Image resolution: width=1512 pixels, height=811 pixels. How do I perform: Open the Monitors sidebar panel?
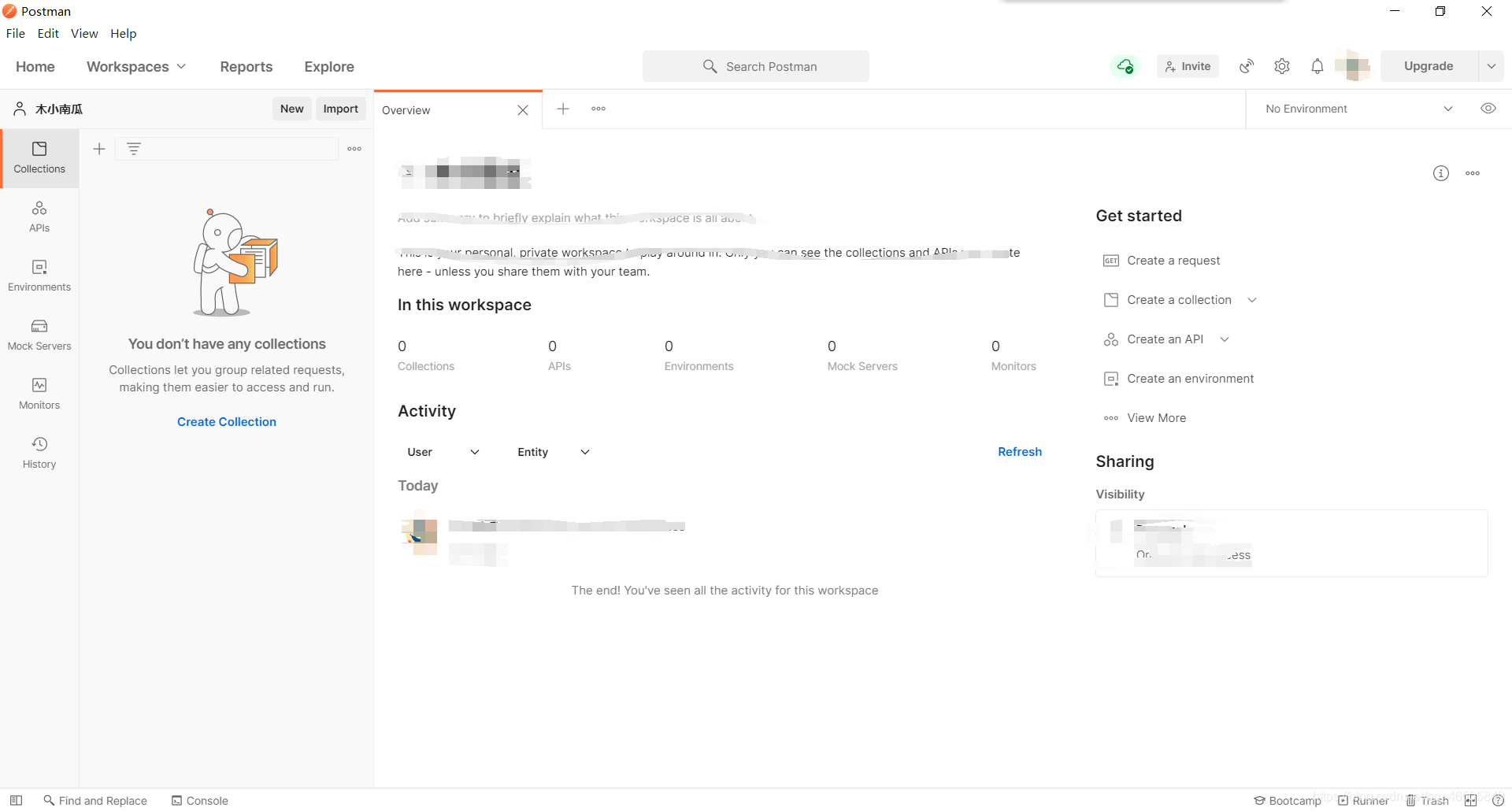click(39, 394)
